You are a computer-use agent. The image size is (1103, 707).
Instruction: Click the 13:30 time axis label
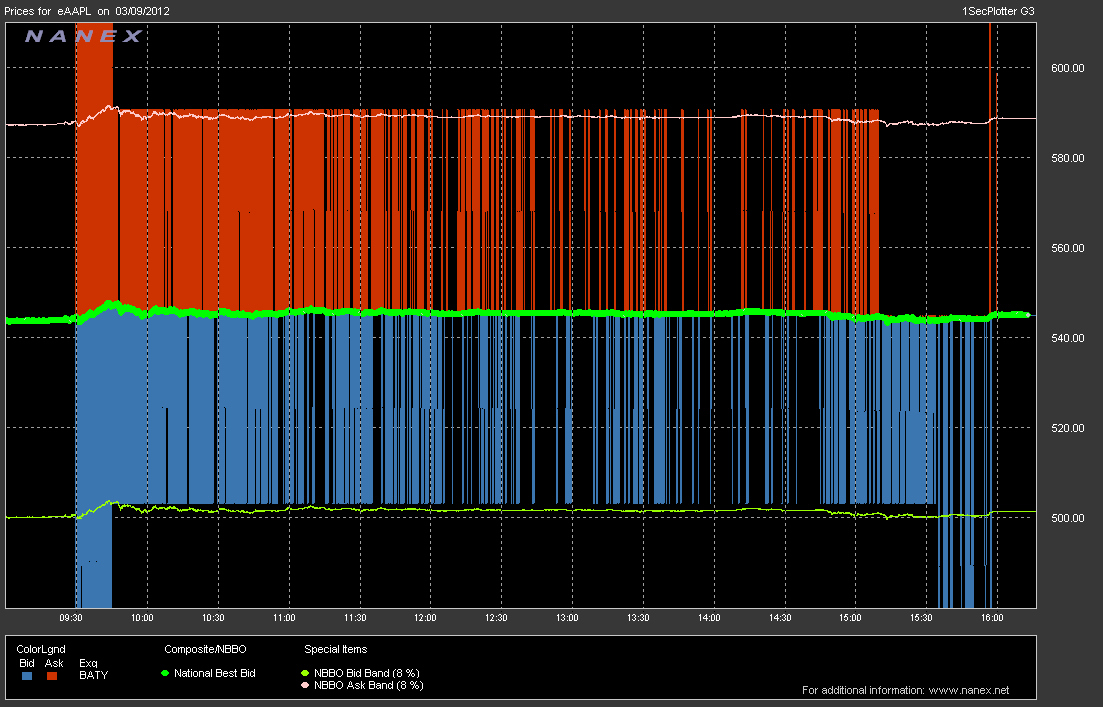638,618
